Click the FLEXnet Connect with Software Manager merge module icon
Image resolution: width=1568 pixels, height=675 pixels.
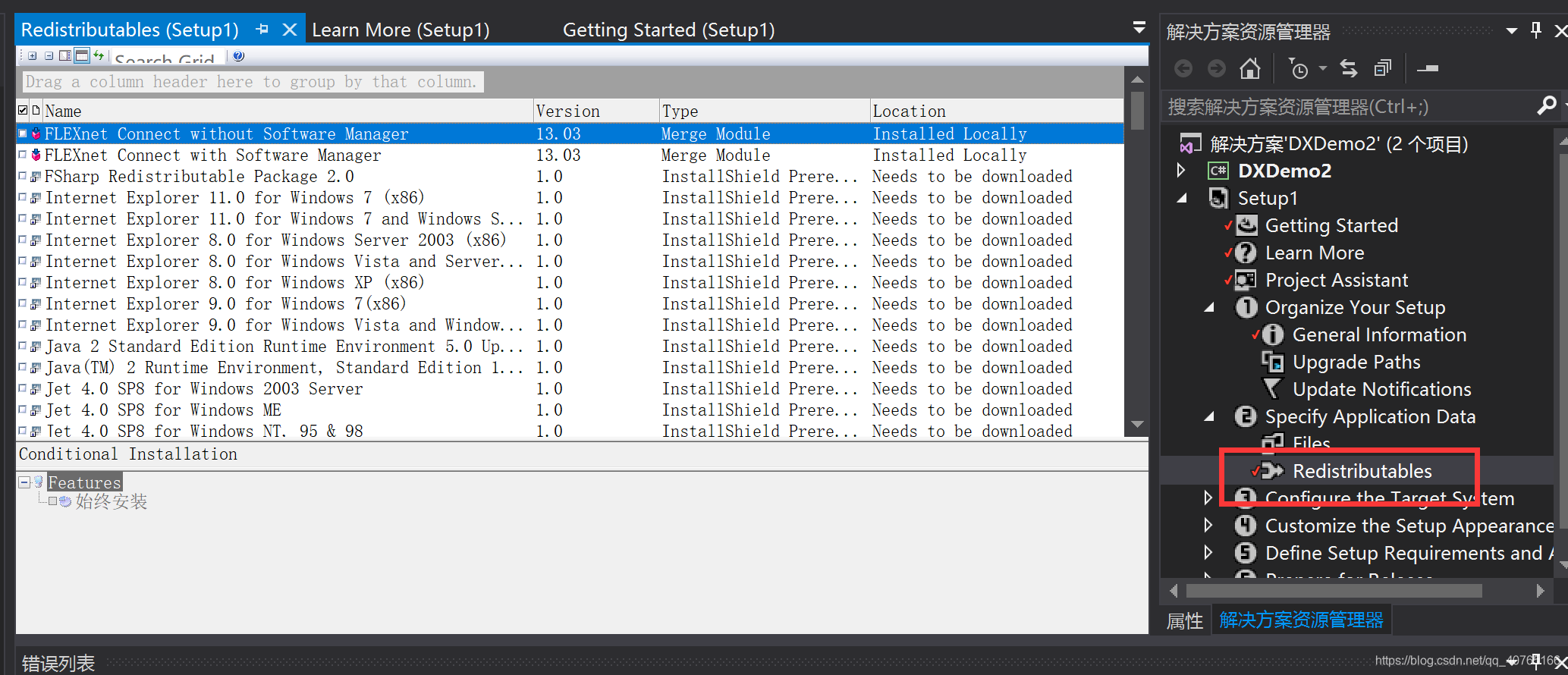36,155
